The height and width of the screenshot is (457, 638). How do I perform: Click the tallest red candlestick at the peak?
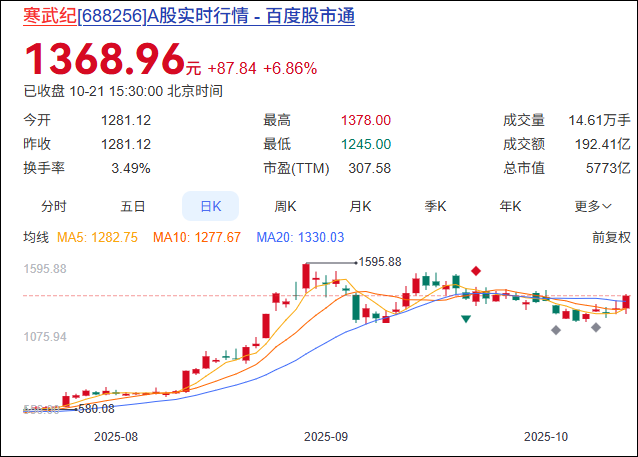click(307, 276)
